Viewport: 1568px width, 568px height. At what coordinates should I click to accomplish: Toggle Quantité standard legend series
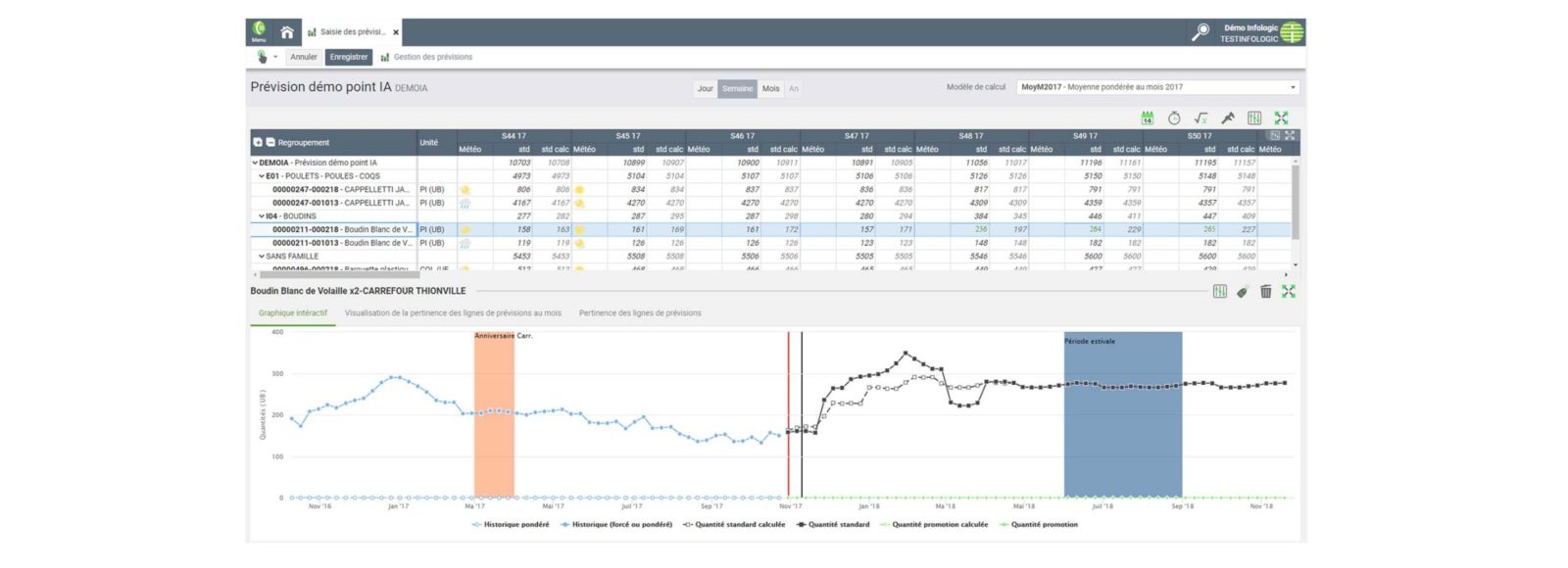point(833,525)
